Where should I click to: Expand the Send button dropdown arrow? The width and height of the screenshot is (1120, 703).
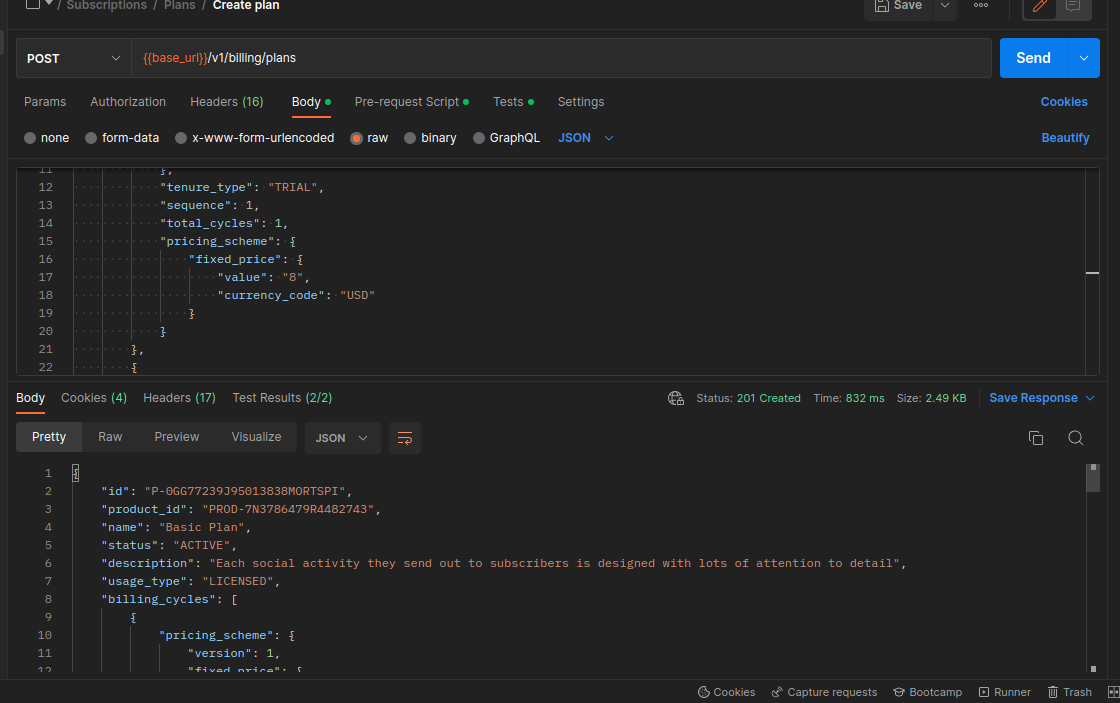pos(1083,58)
